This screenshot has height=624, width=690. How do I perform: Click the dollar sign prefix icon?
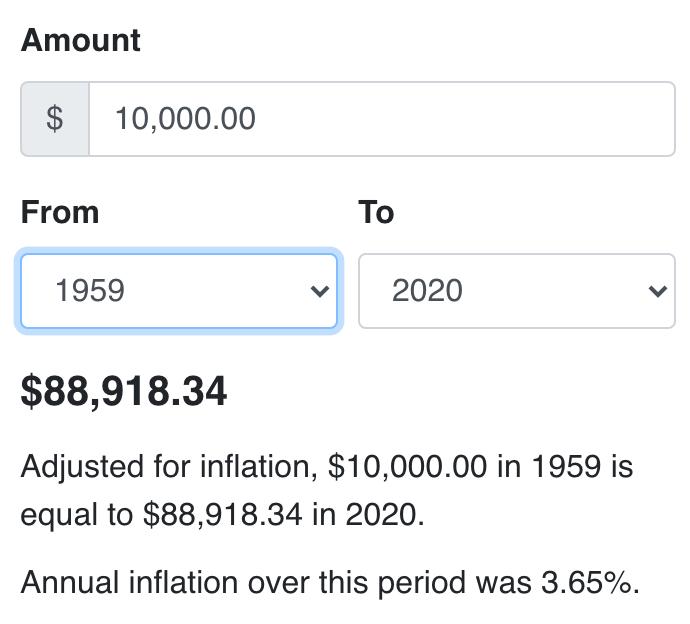55,119
